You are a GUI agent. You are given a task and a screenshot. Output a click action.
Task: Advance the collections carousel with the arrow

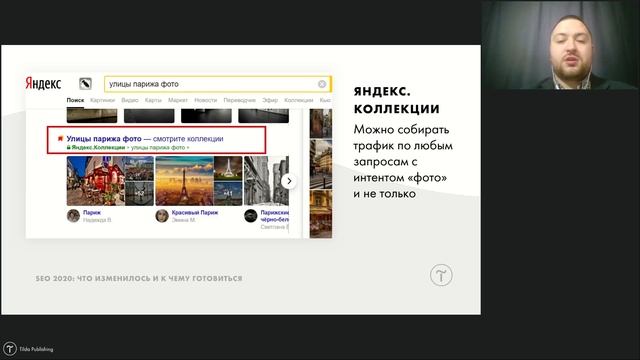pyautogui.click(x=289, y=181)
